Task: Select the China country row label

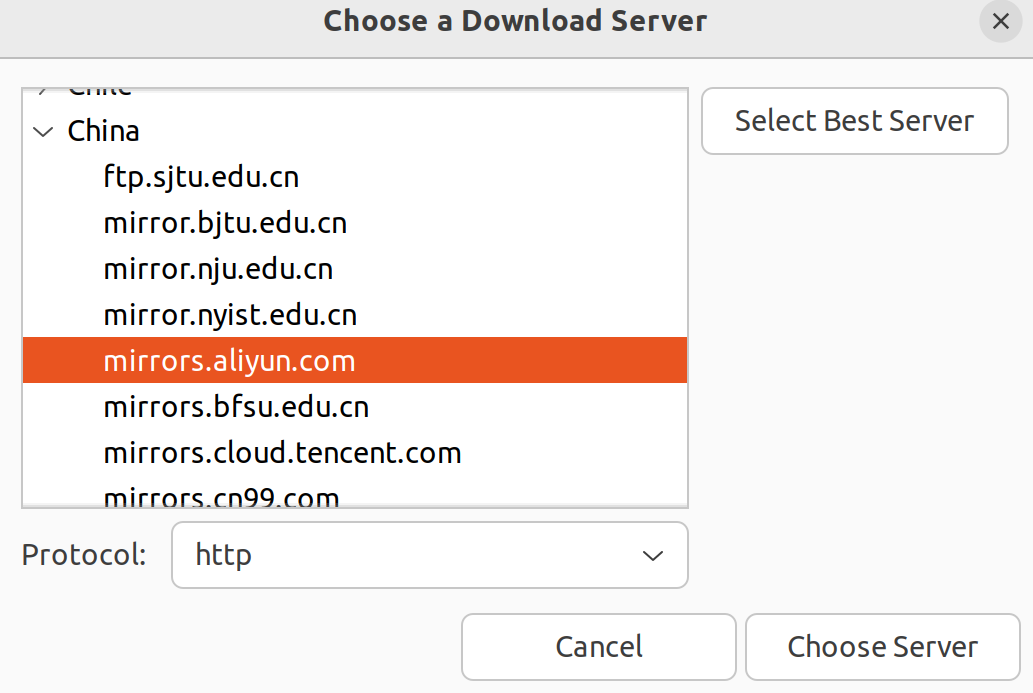Action: (x=103, y=131)
